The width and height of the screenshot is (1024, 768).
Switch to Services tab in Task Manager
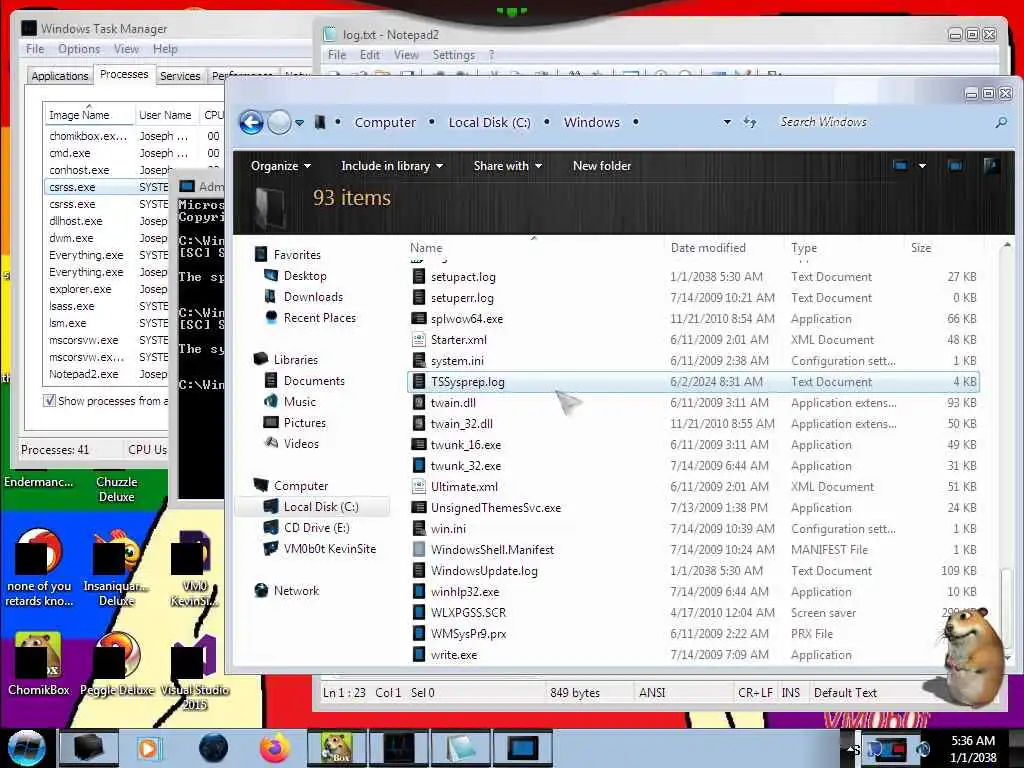180,76
